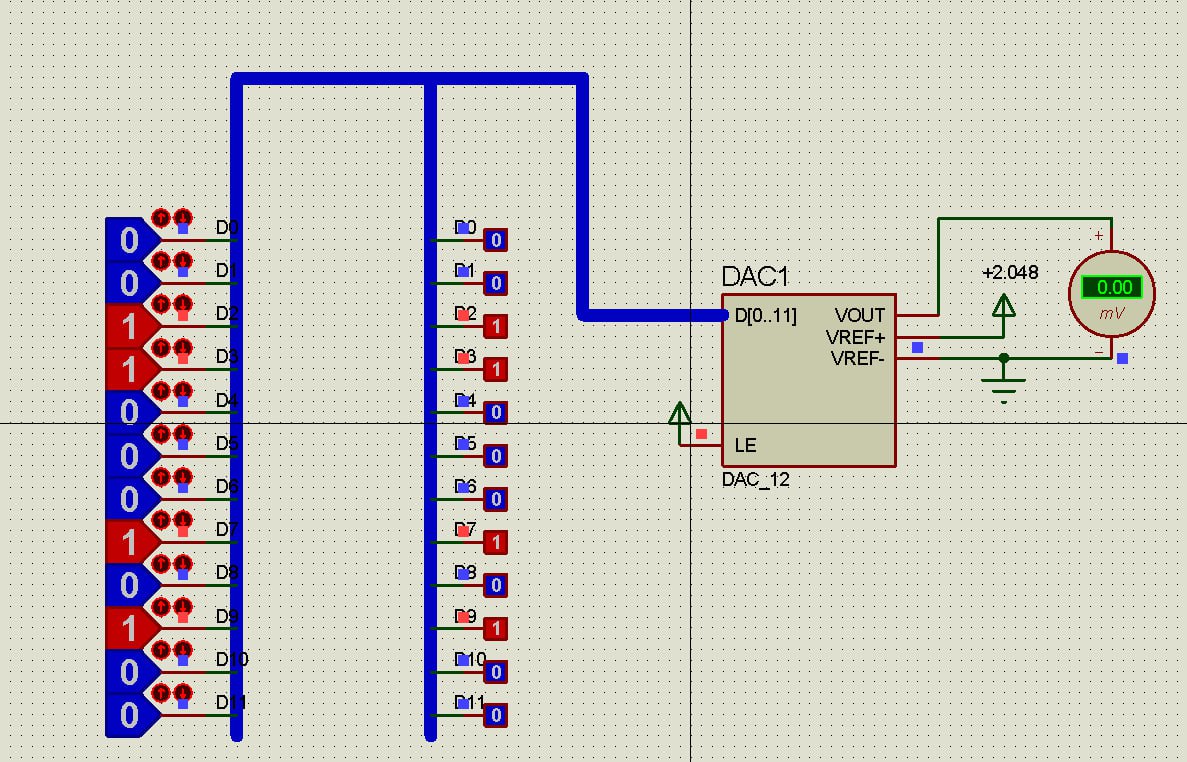The image size is (1187, 762).
Task: Click the up arrow on the D5 logic state
Action: pyautogui.click(x=160, y=434)
